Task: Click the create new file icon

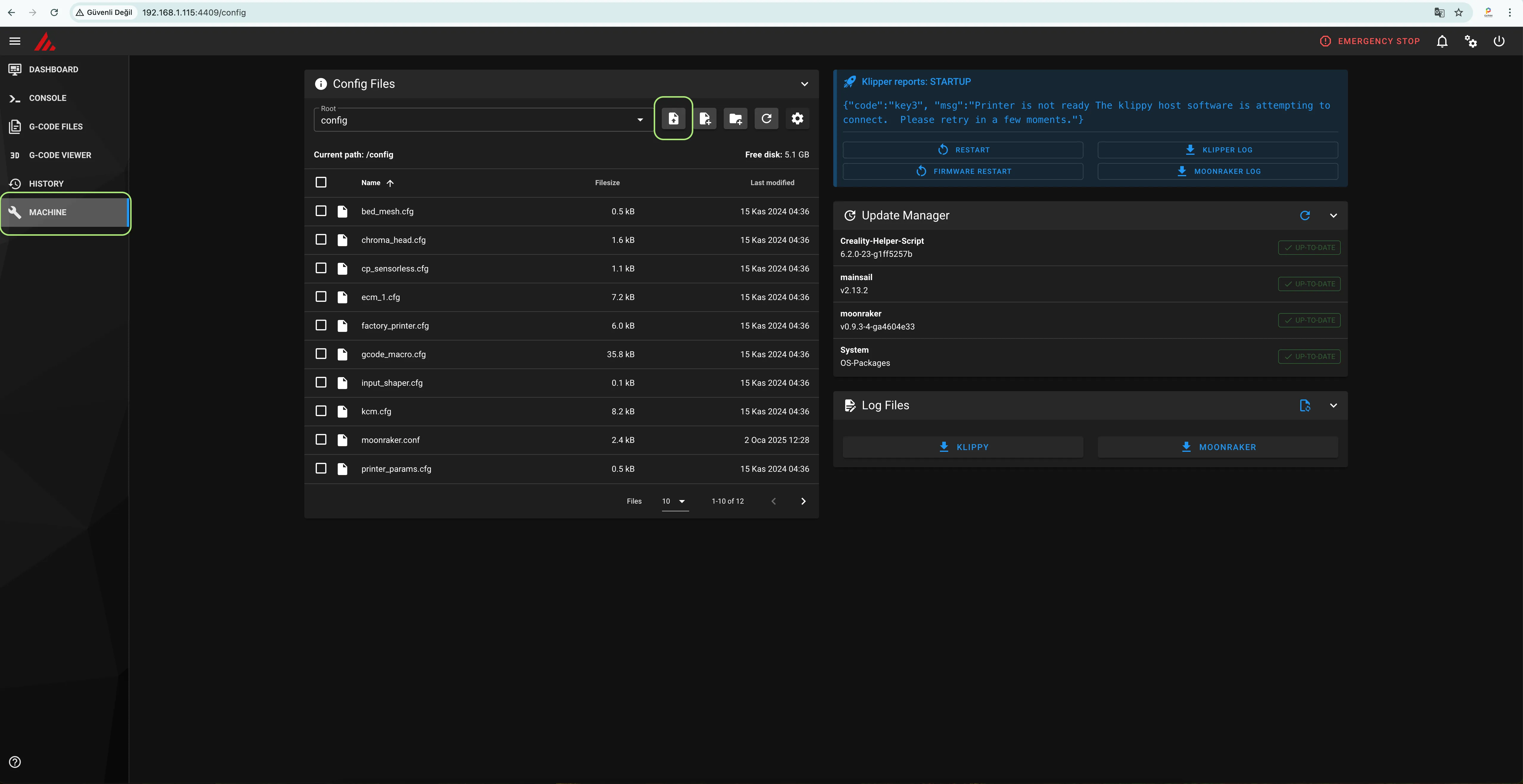Action: [x=705, y=119]
